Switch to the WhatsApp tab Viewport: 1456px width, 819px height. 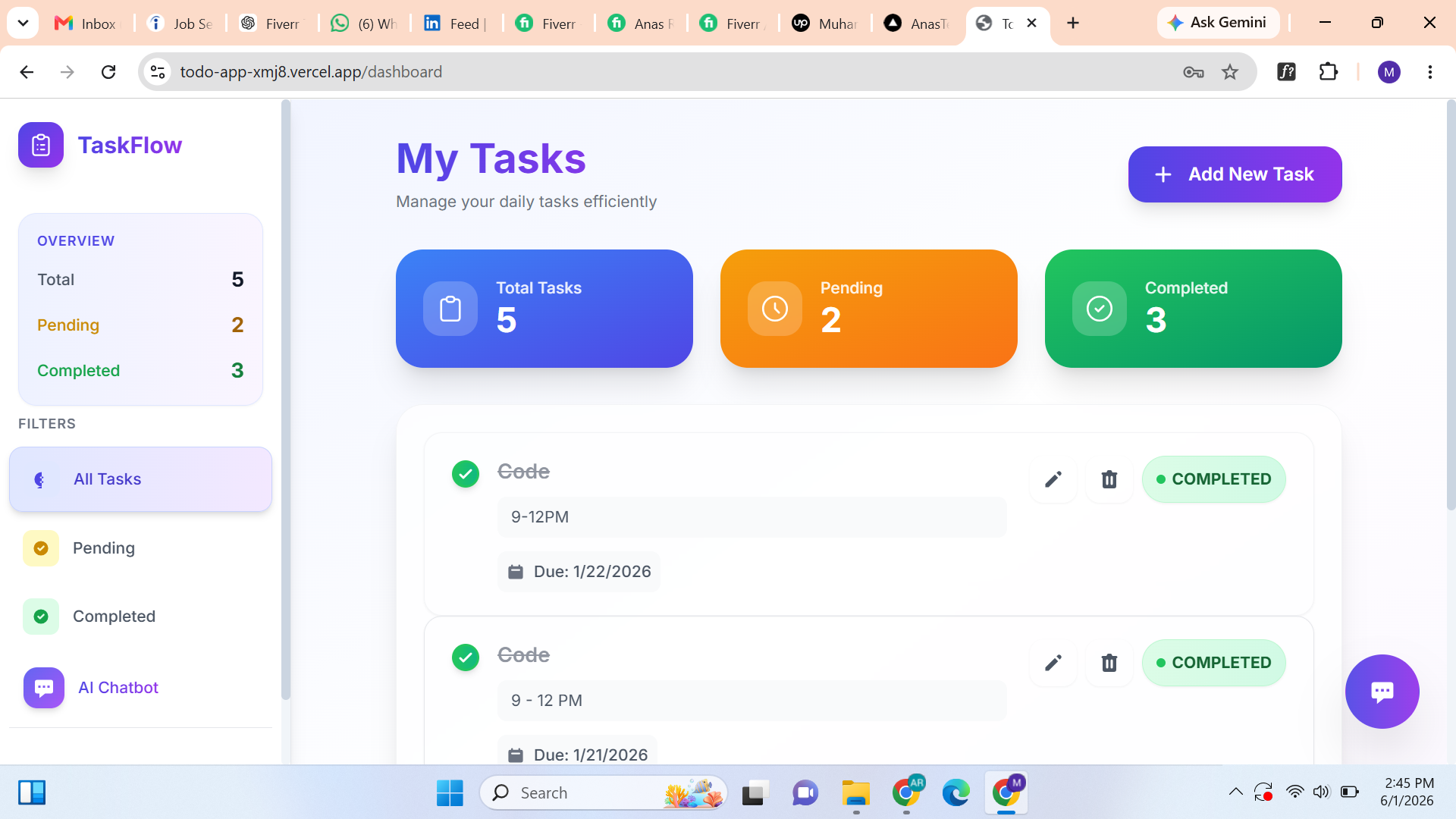click(364, 24)
